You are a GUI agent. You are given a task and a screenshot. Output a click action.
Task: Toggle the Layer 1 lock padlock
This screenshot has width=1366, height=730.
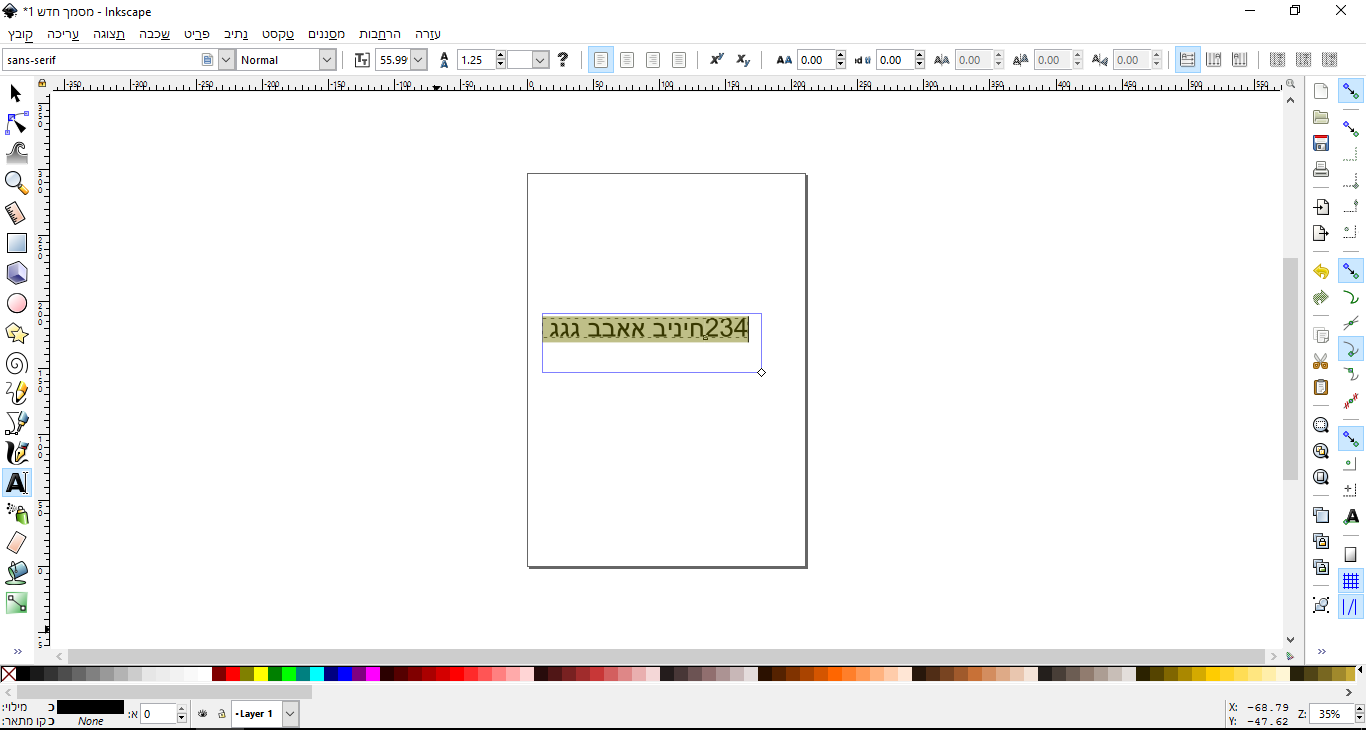222,713
